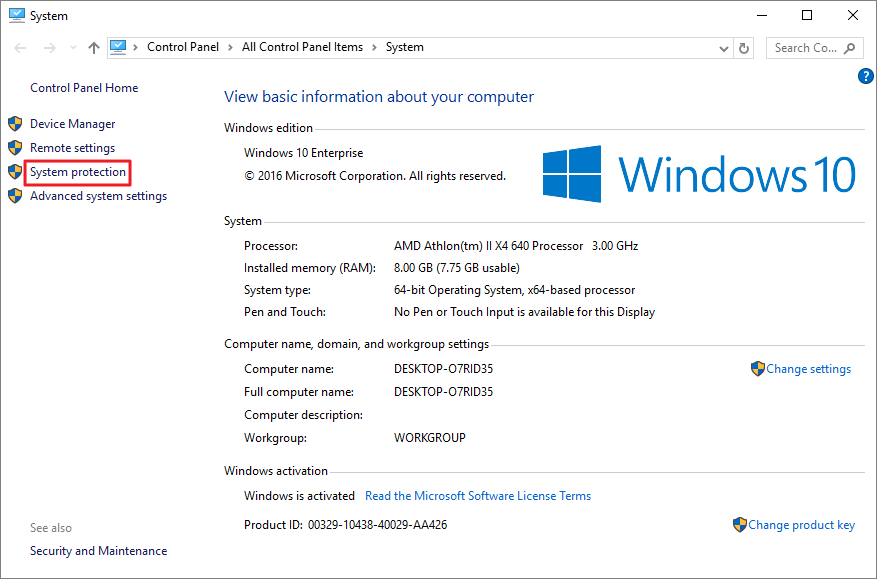877x579 pixels.
Task: Go up one level with the Up arrow
Action: pyautogui.click(x=94, y=48)
